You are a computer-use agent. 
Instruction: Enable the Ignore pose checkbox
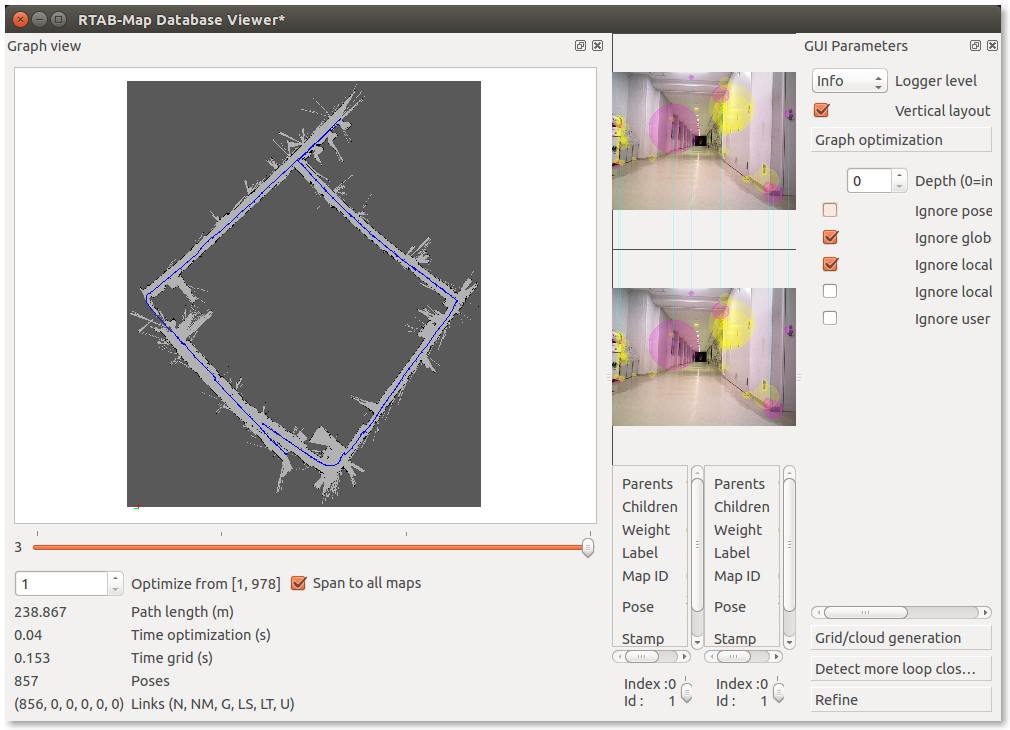coord(829,211)
